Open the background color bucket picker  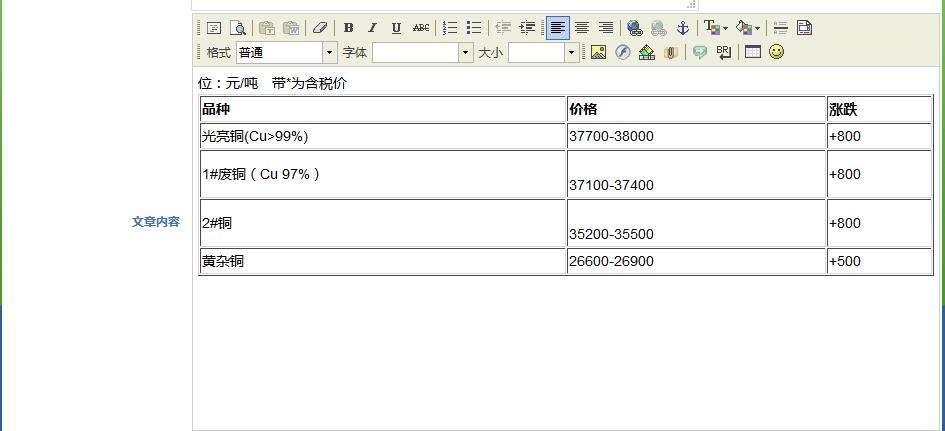(748, 28)
